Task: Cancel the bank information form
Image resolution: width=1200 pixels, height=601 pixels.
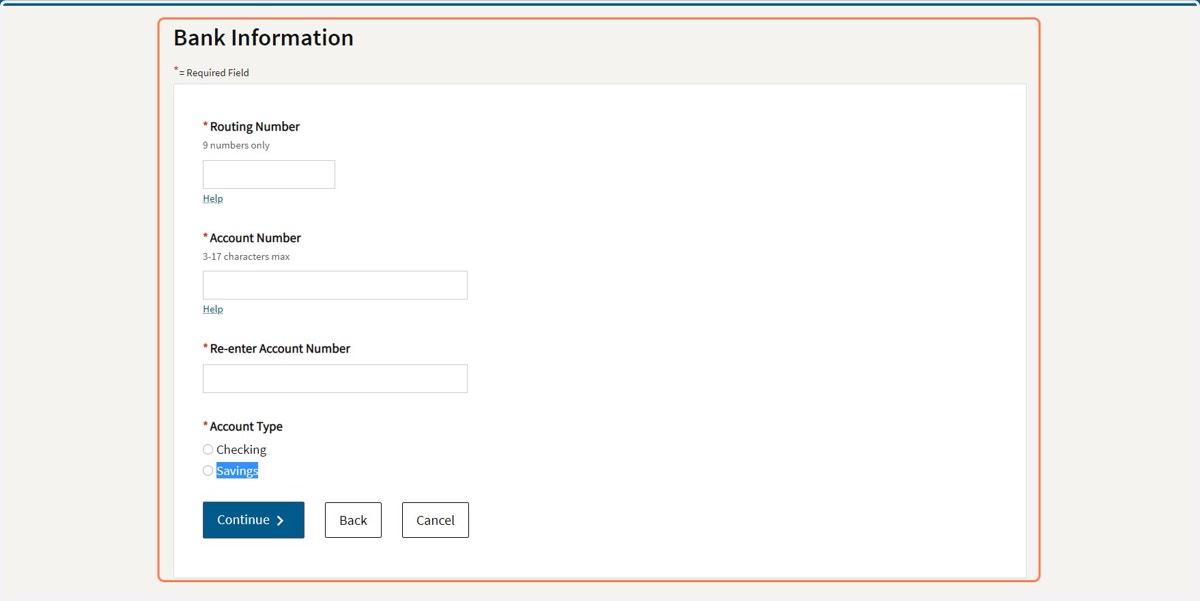Action: click(x=435, y=520)
